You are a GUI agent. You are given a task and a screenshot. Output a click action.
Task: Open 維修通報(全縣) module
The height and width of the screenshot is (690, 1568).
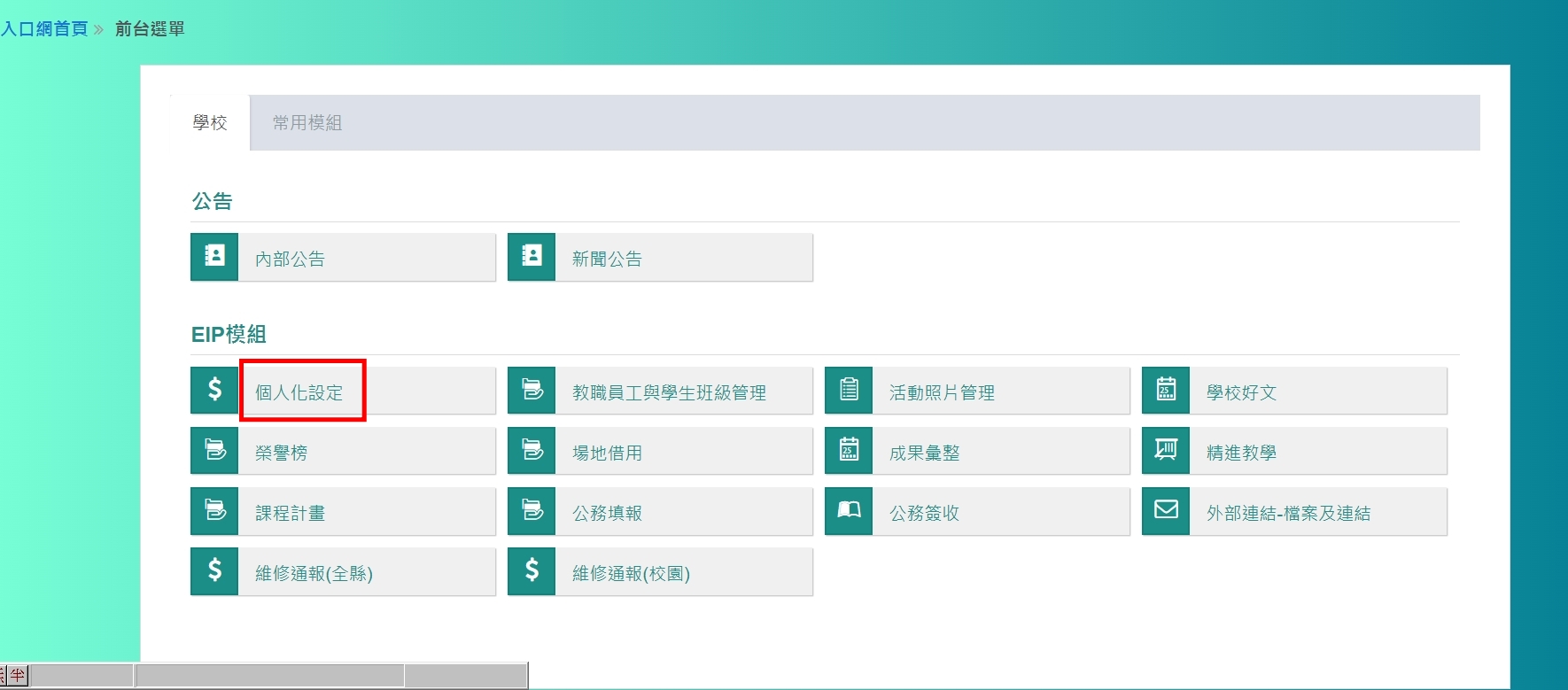[314, 573]
